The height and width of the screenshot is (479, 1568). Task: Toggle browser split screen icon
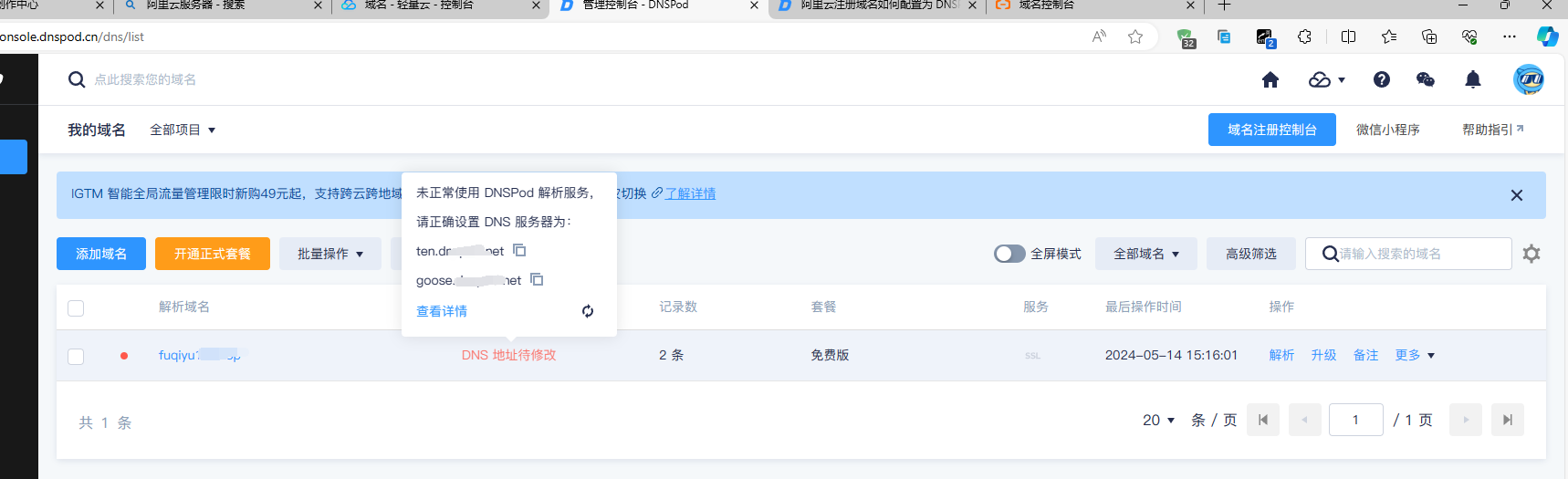click(x=1348, y=36)
